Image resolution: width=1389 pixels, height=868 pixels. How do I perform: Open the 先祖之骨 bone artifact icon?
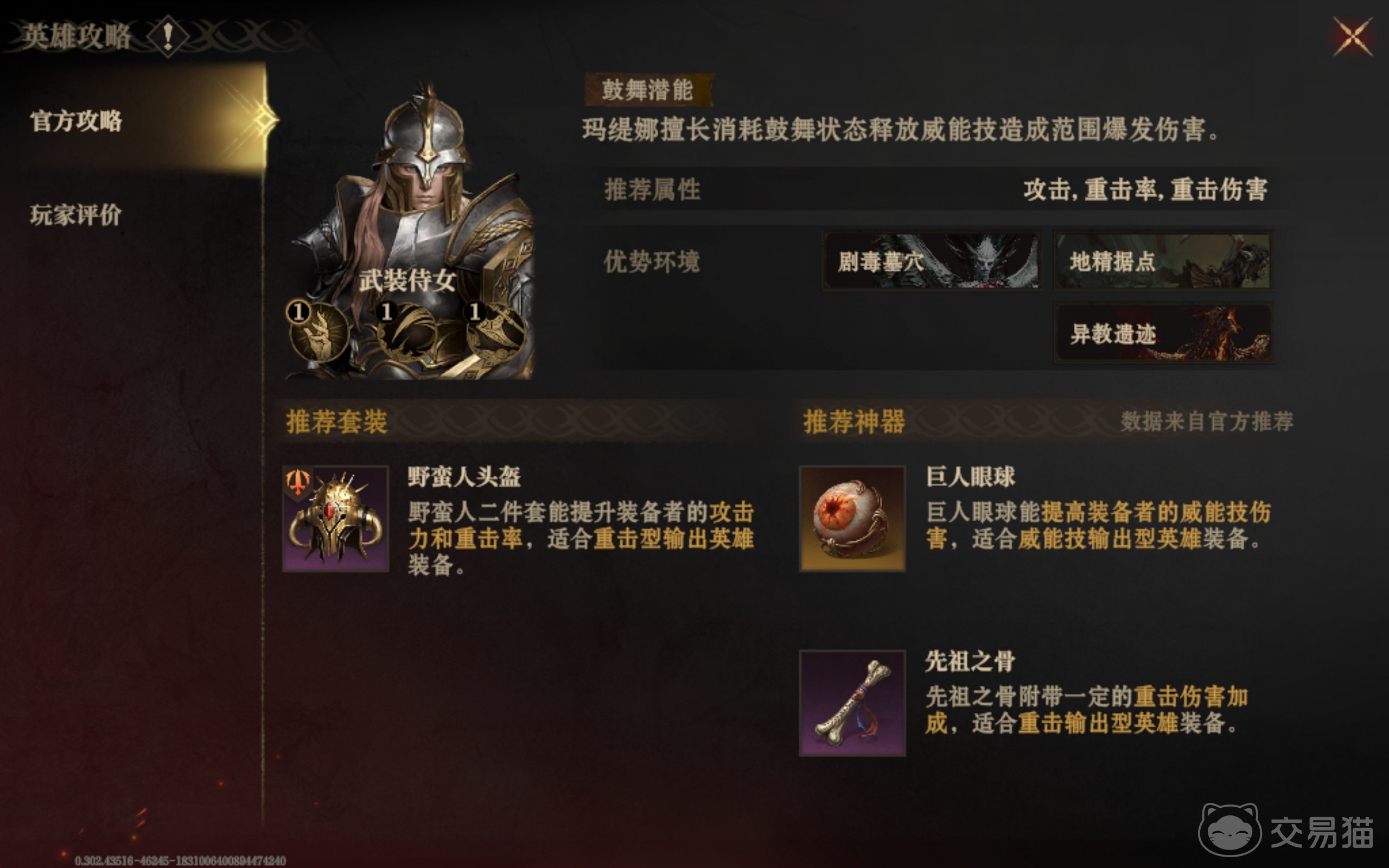pos(852,703)
